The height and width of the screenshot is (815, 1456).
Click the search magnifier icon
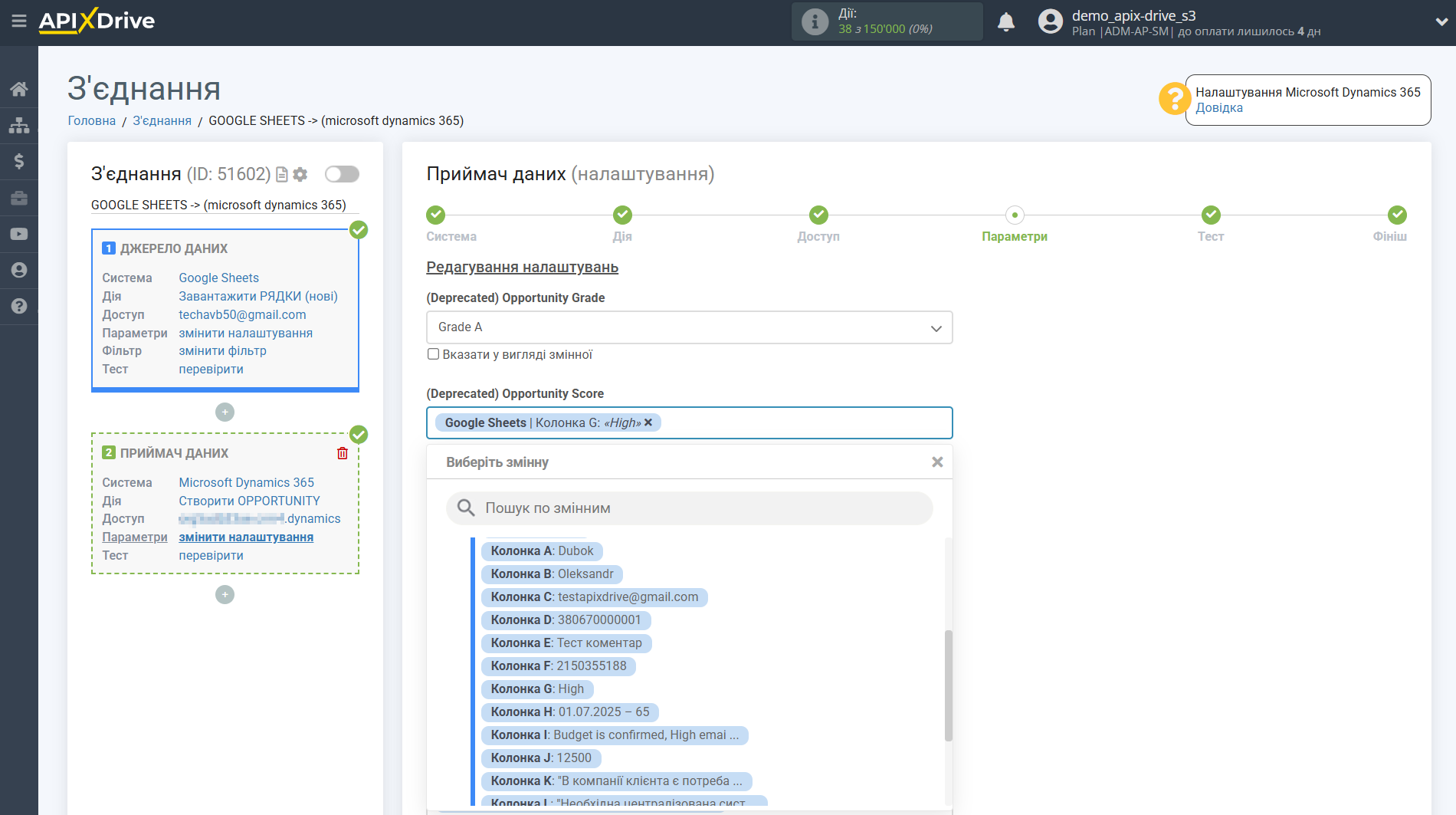pyautogui.click(x=466, y=508)
